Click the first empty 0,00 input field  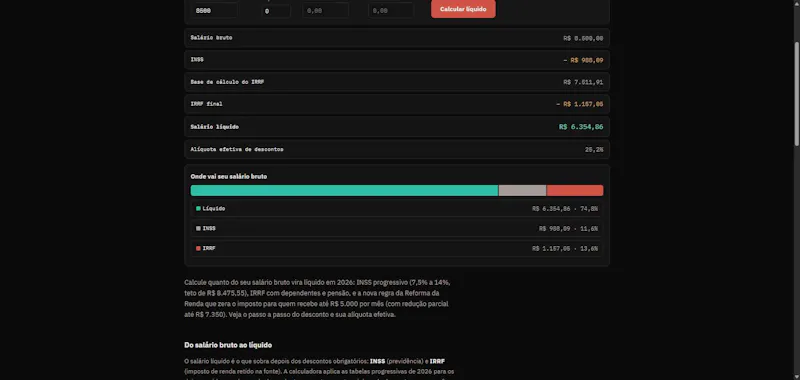click(x=326, y=10)
